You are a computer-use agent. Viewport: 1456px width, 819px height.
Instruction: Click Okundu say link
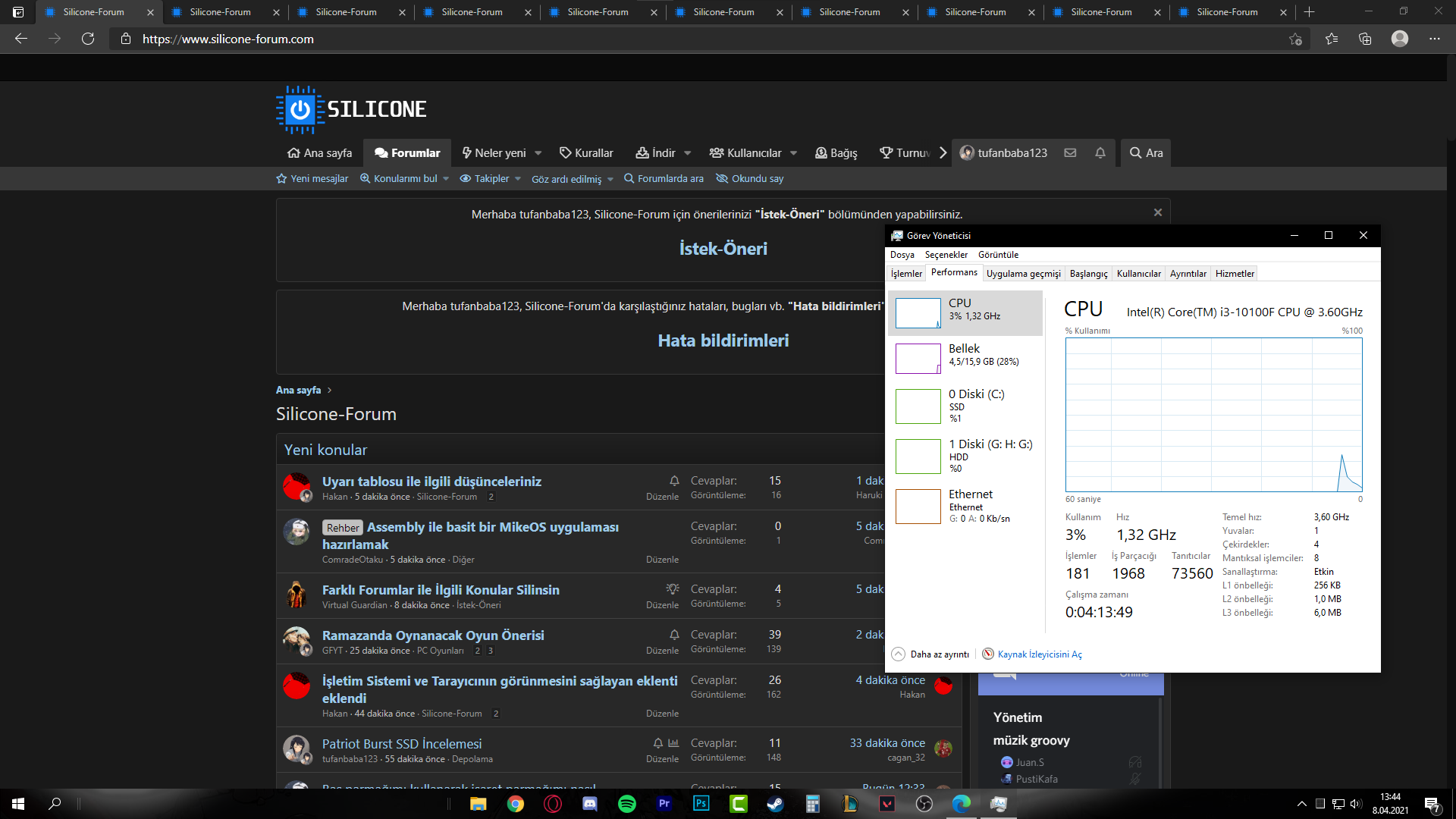tap(751, 178)
